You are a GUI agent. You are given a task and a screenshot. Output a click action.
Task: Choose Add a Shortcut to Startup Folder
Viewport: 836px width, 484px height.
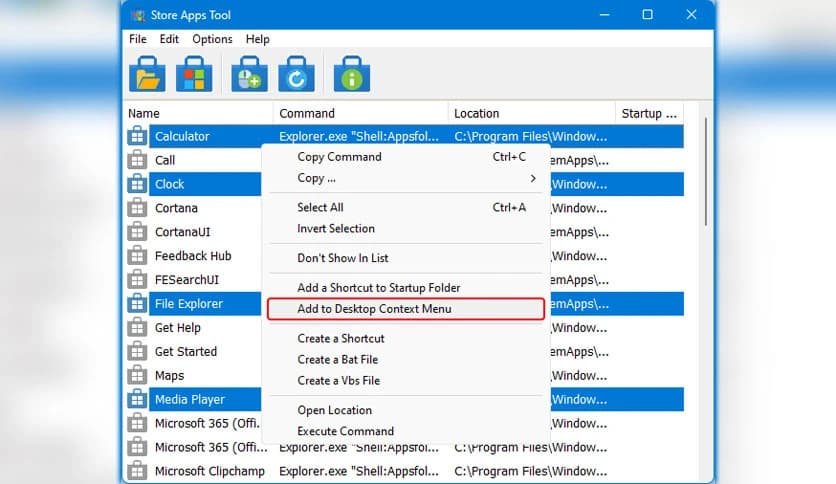click(406, 288)
